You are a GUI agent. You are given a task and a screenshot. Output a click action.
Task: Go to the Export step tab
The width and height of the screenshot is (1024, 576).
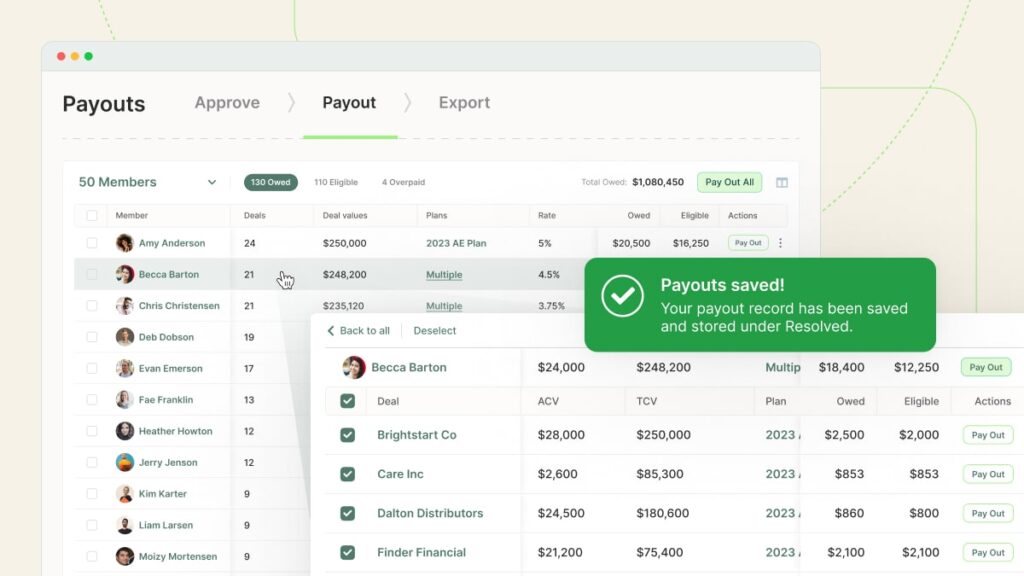(464, 103)
